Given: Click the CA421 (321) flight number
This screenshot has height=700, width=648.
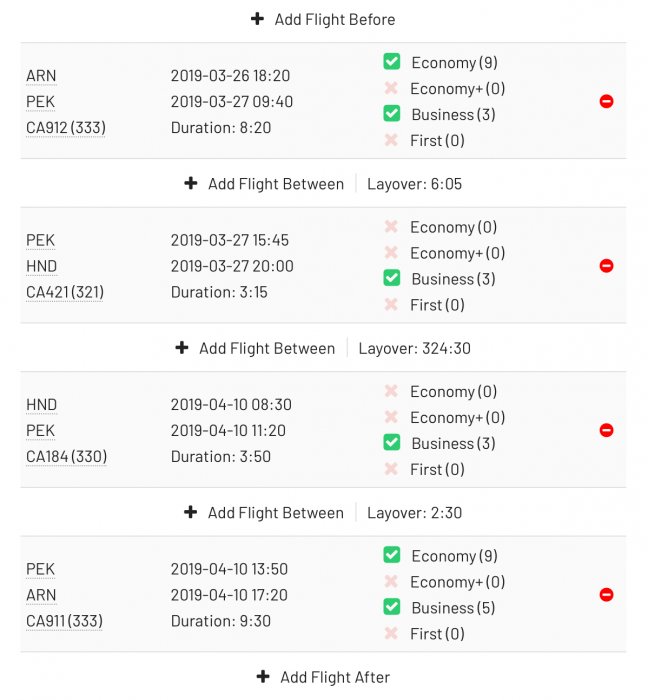Looking at the screenshot, I should pos(65,292).
